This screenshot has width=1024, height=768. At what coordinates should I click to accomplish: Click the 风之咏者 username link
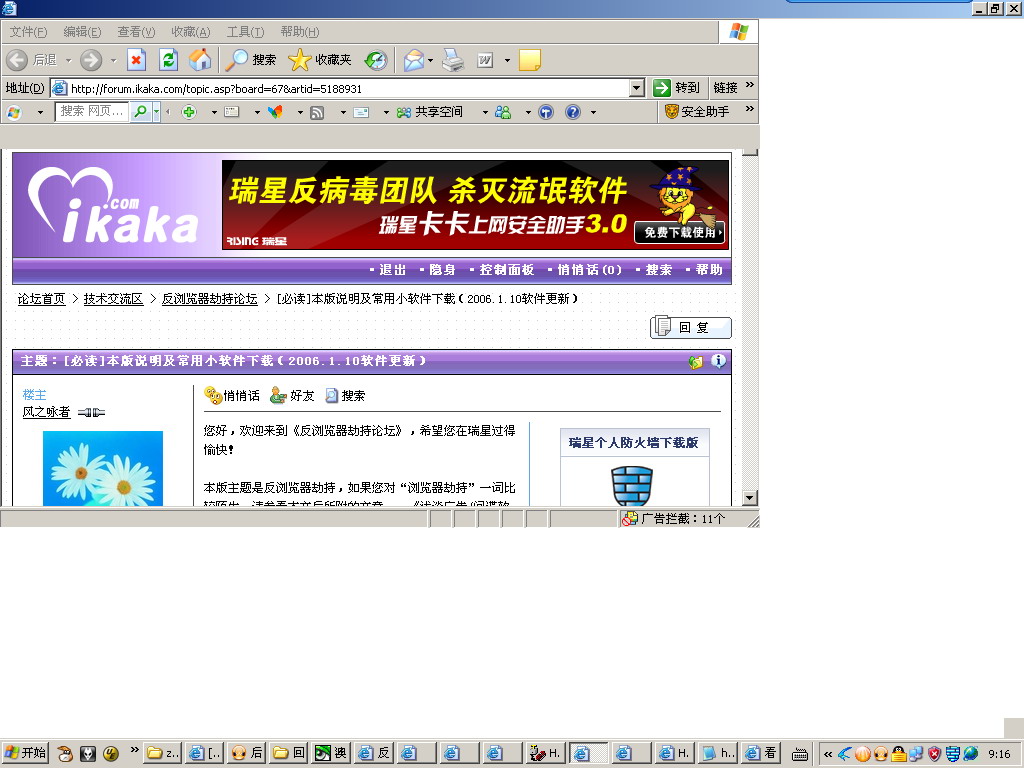(46, 412)
